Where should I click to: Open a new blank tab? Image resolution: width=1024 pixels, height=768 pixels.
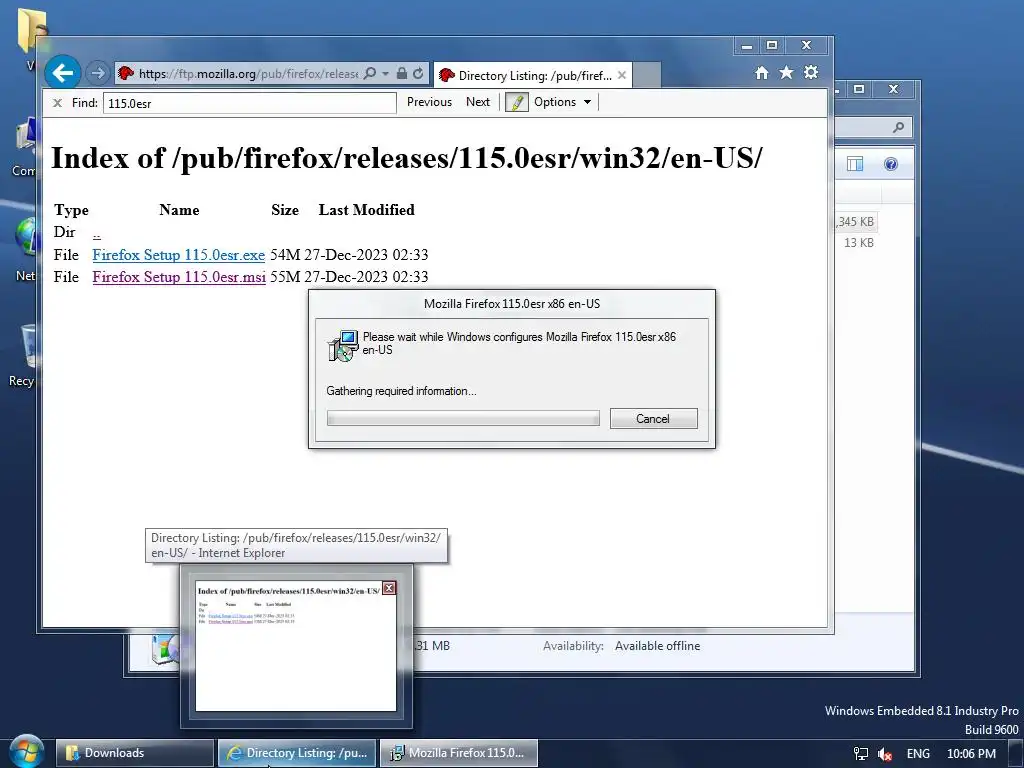pyautogui.click(x=647, y=75)
